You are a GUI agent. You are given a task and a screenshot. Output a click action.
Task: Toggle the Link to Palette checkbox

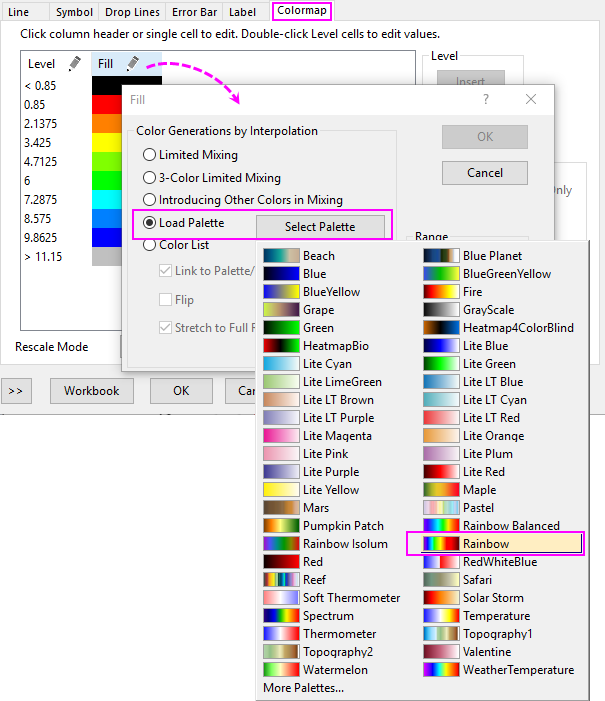click(x=165, y=270)
